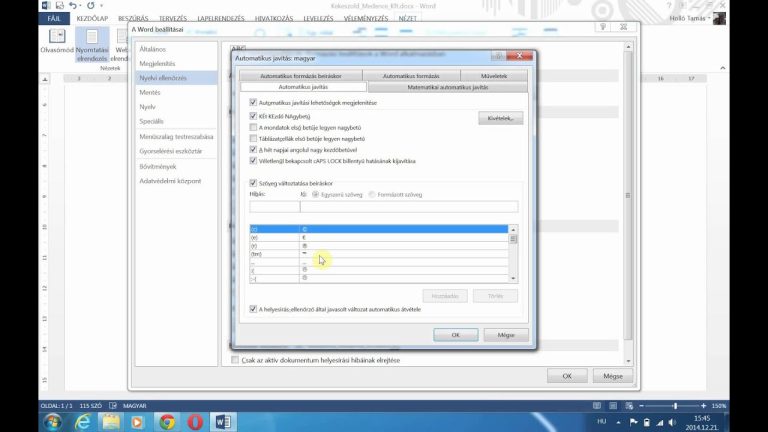768x432 pixels.
Task: Click the Hibás input field
Action: pos(274,207)
